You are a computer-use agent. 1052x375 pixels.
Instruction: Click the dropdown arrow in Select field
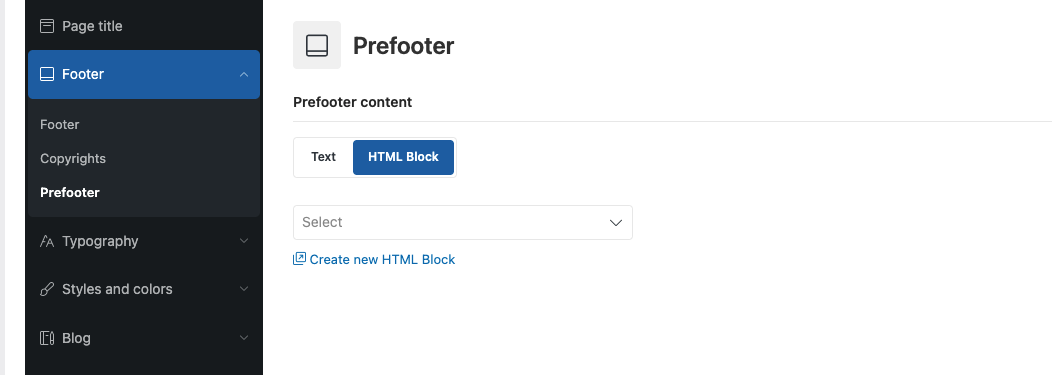616,223
